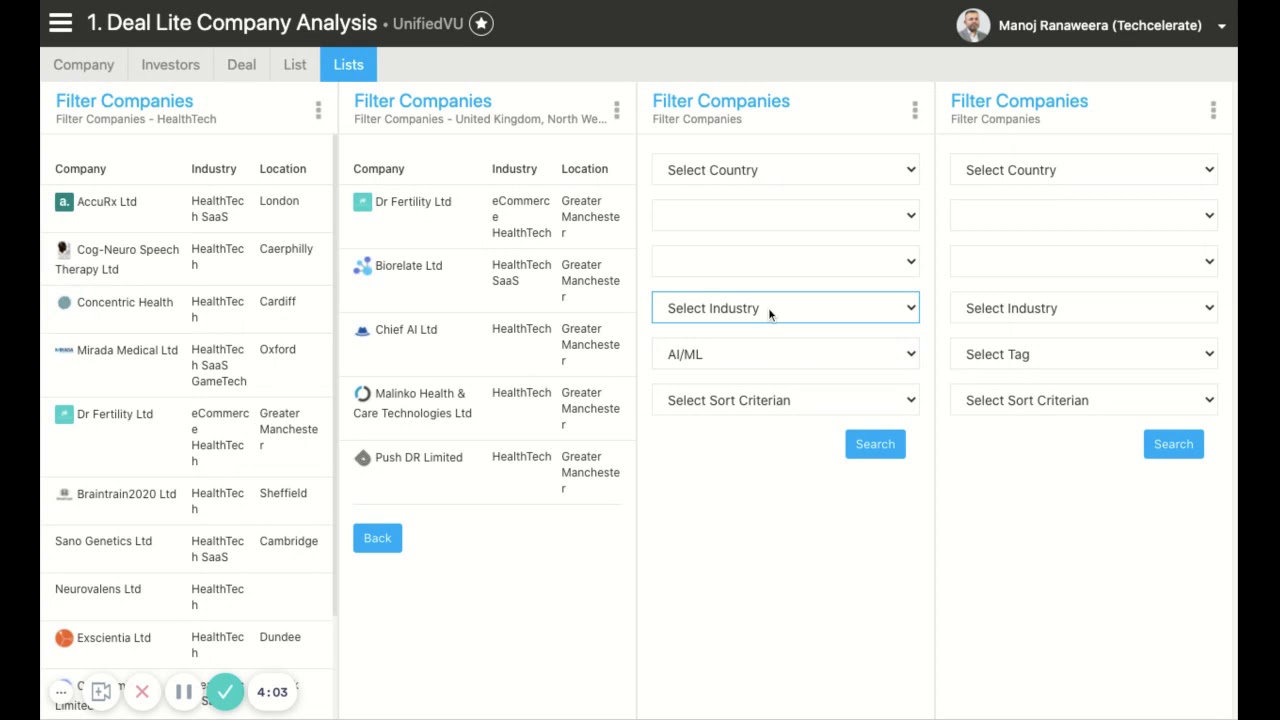Open options menu of fourth Filter Companies panel

(1212, 110)
